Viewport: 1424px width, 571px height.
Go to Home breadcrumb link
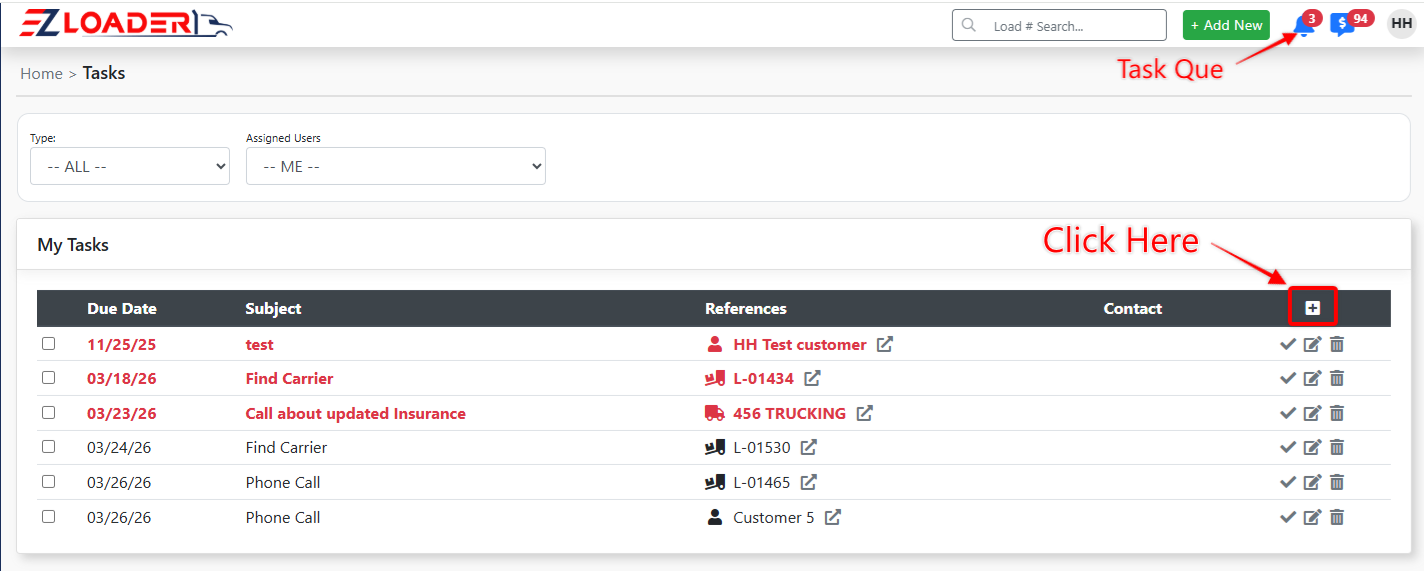[41, 74]
